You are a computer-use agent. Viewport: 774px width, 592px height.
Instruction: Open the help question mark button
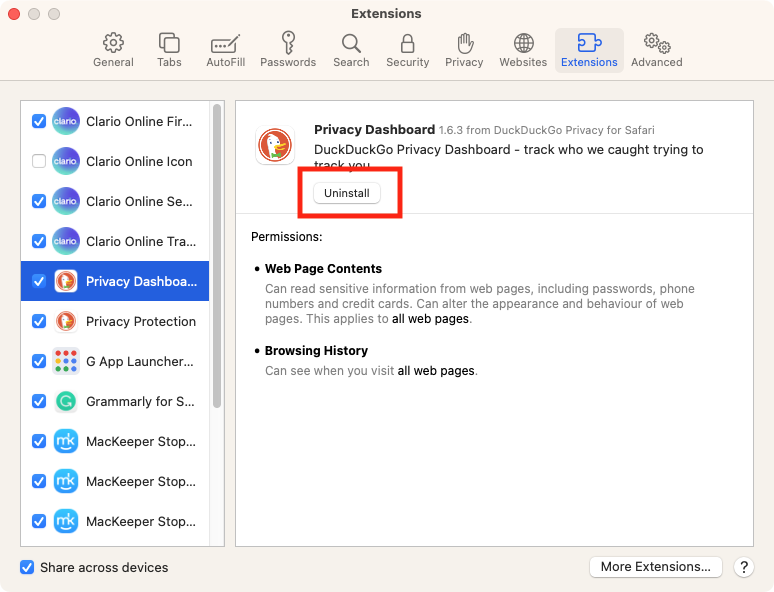coord(744,567)
